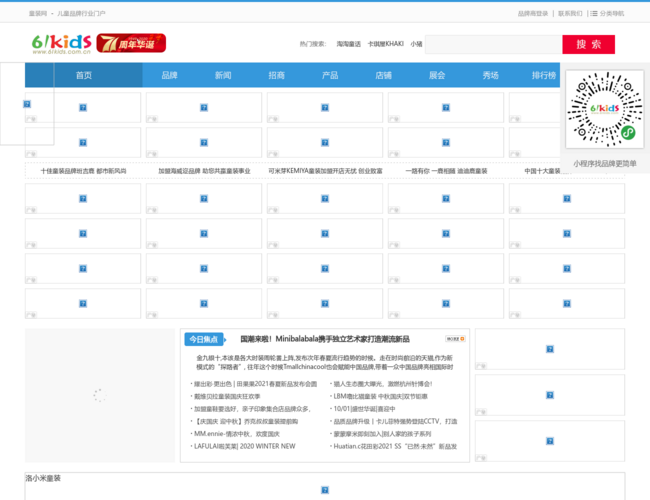Open the 秀场 tab

[x=490, y=75]
